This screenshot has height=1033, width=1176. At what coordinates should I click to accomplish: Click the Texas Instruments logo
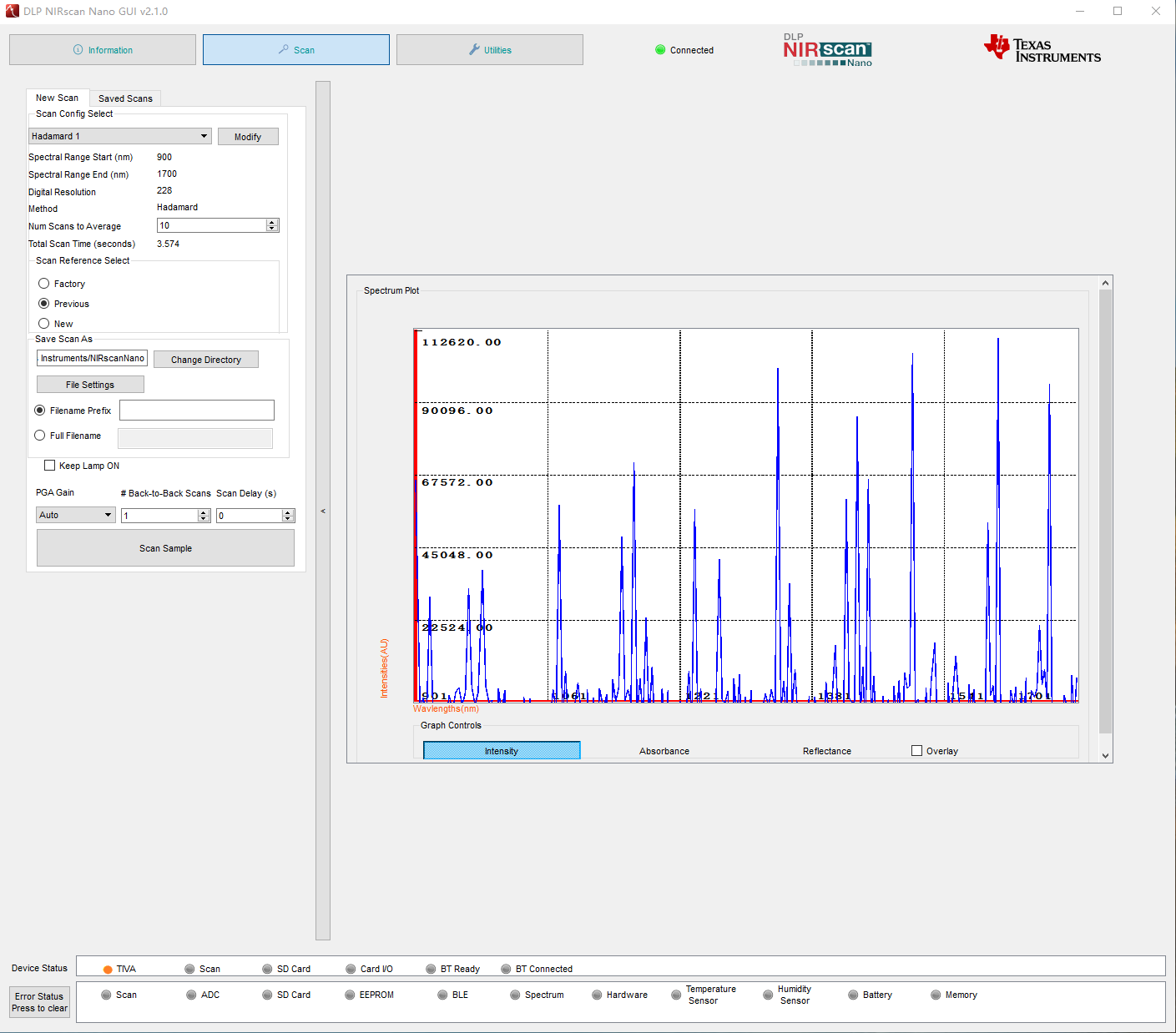click(x=1042, y=49)
